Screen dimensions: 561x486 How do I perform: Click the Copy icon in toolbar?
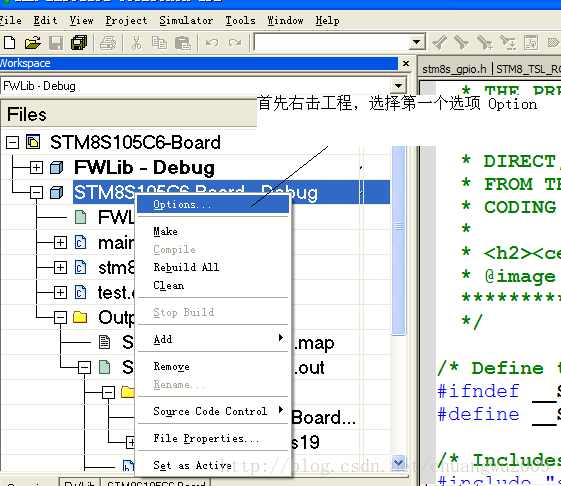[x=159, y=43]
